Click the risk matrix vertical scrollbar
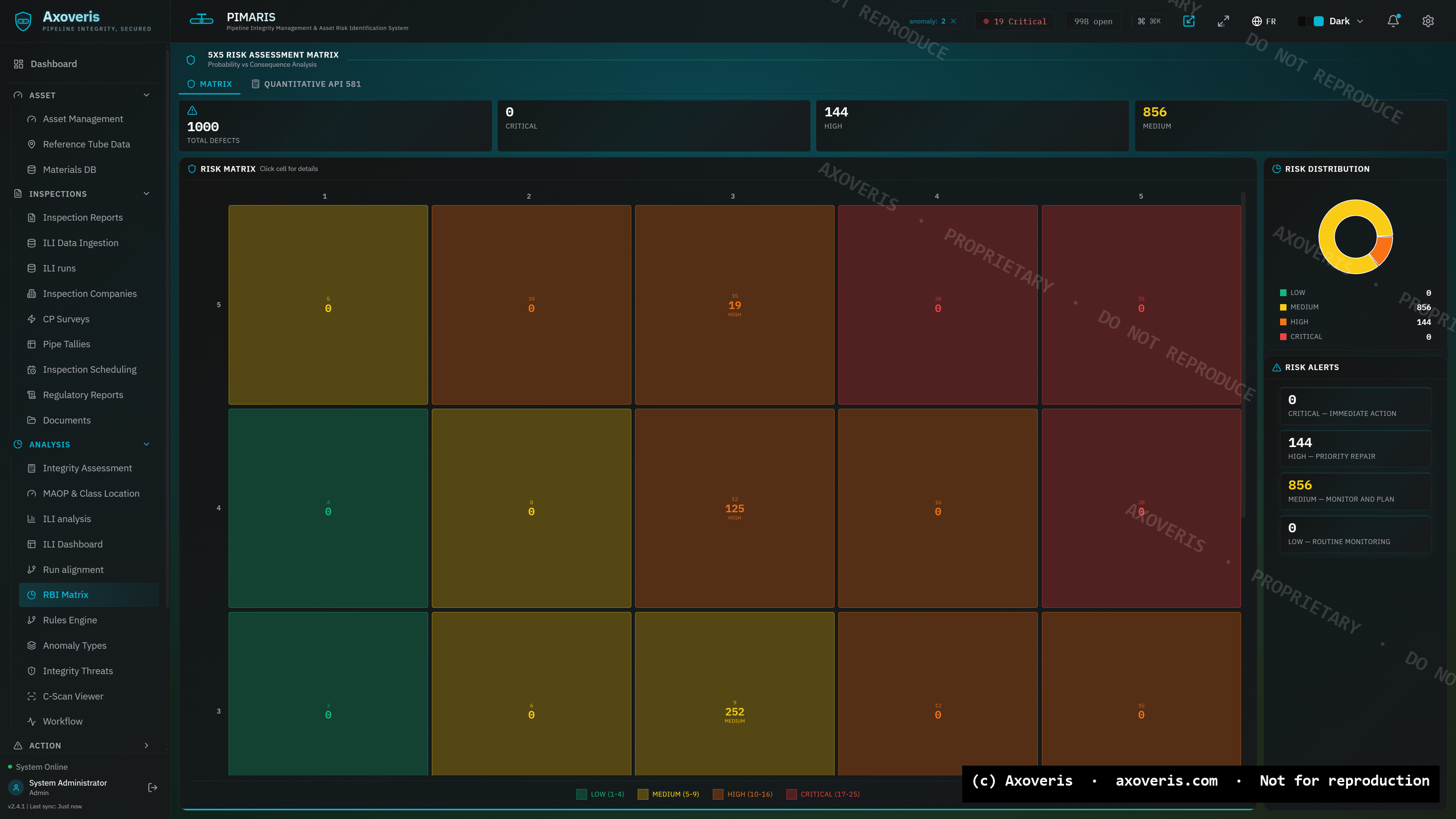Screen dimensions: 1456x819 click(x=1243, y=355)
